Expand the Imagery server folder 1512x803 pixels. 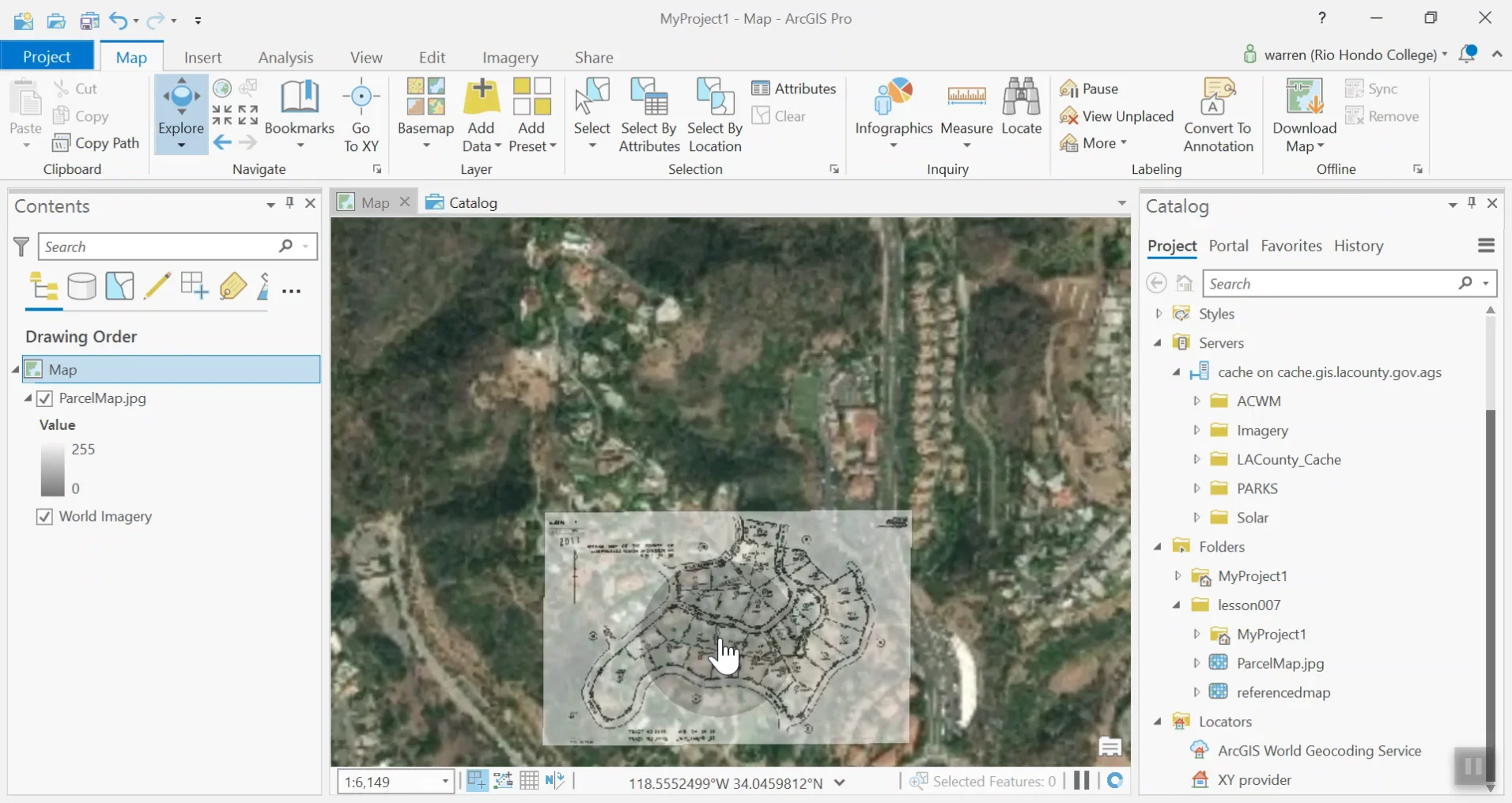(x=1196, y=431)
